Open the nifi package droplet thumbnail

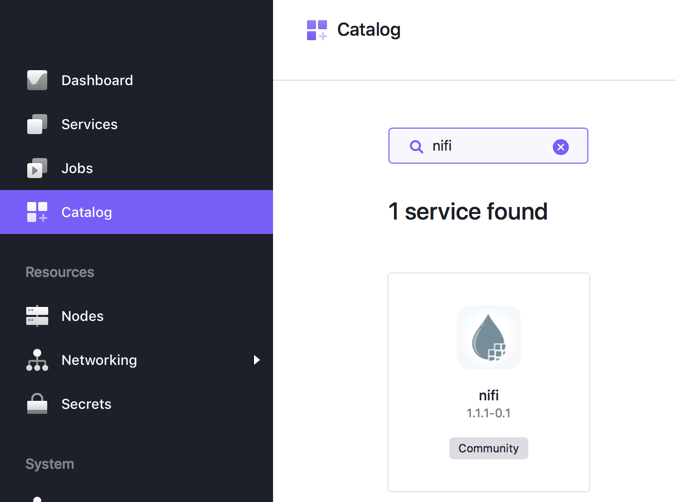pos(489,338)
